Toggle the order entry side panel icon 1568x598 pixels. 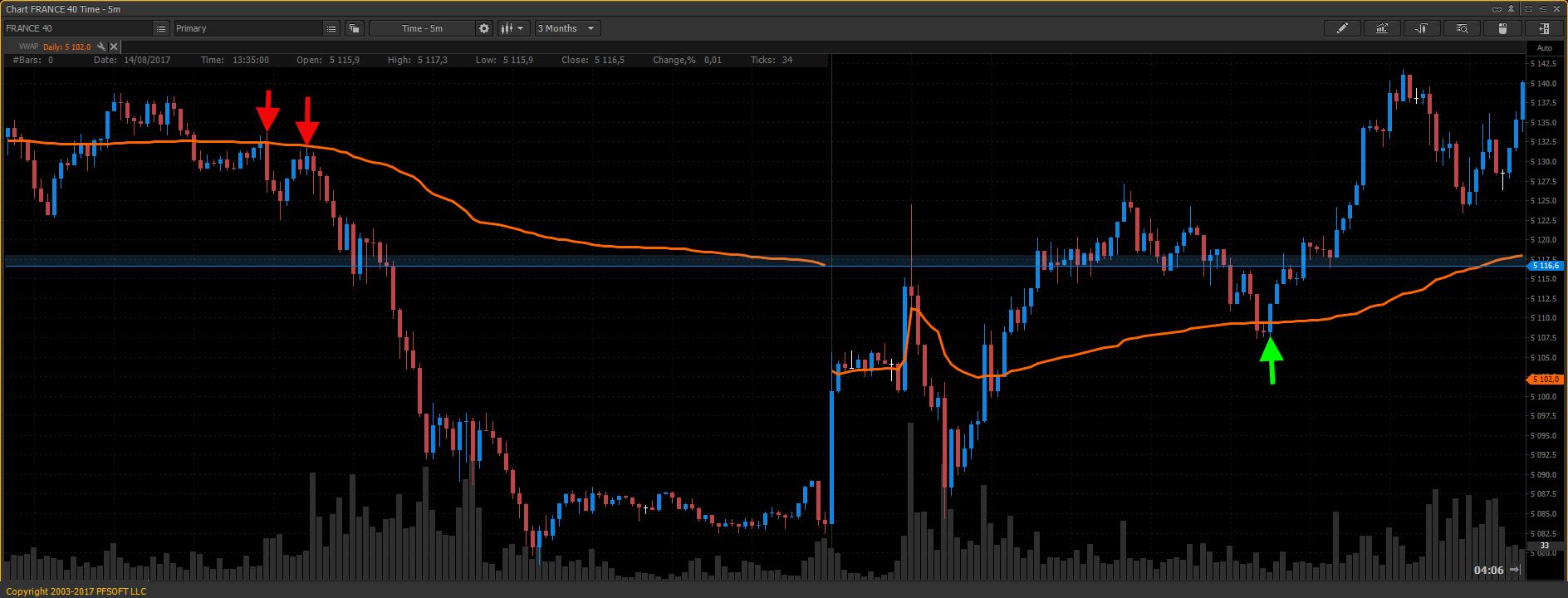(1543, 28)
